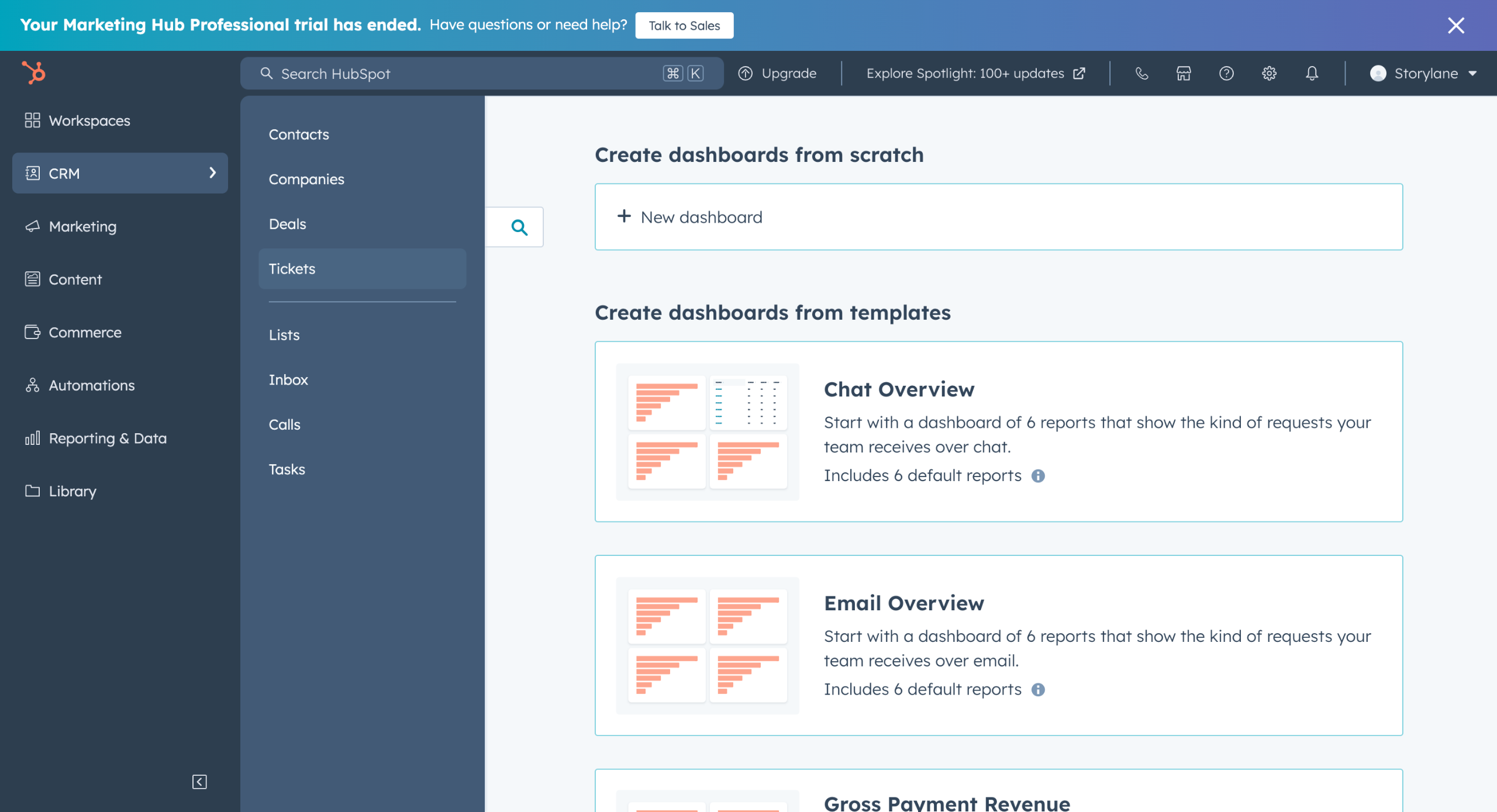This screenshot has width=1497, height=812.
Task: Focus the Search HubSpot field
Action: [x=482, y=74]
